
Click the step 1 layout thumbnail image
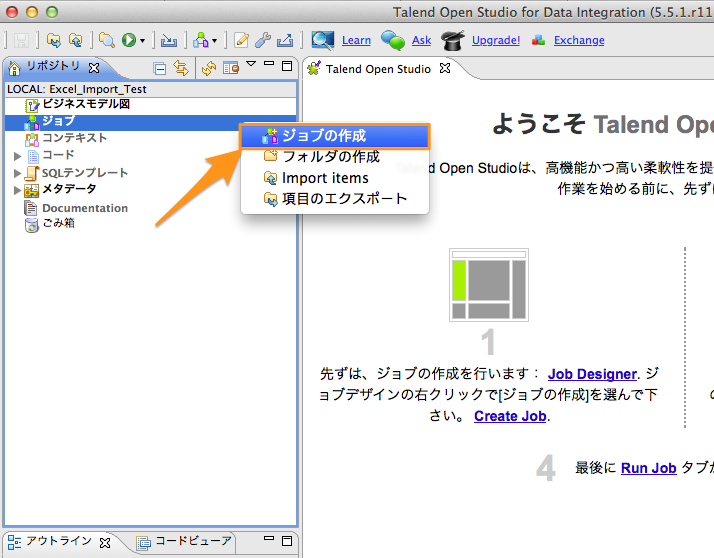point(489,285)
